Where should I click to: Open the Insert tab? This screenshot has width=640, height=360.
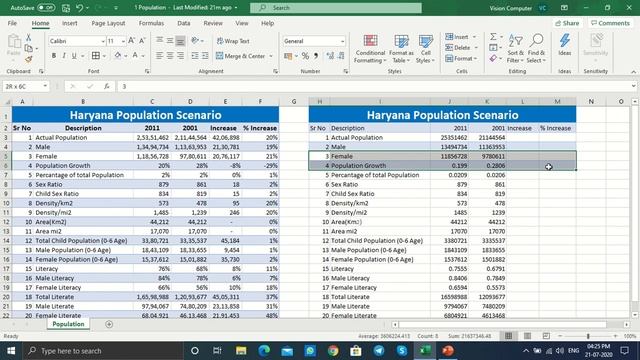(x=70, y=23)
